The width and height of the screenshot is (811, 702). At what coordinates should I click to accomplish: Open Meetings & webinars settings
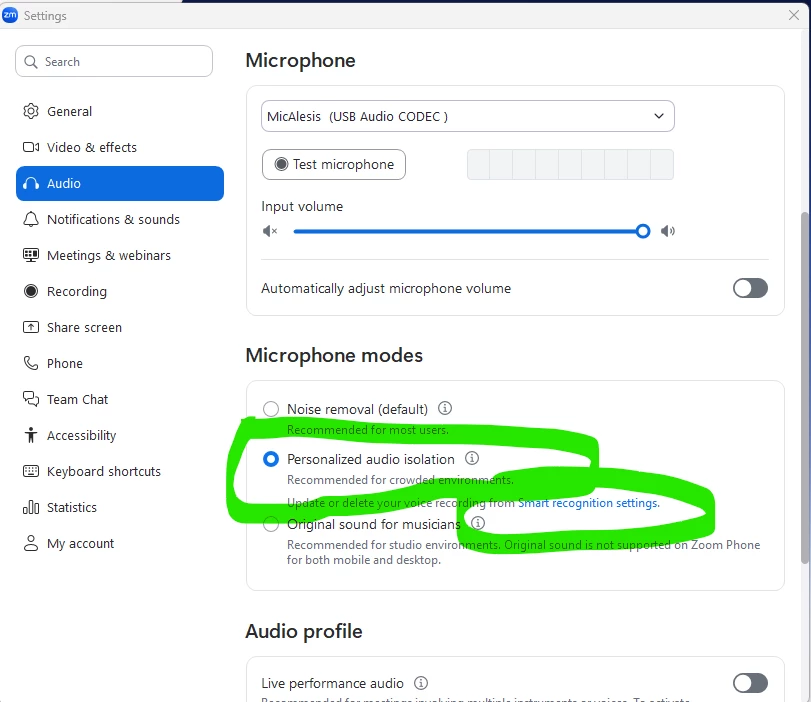(120, 255)
